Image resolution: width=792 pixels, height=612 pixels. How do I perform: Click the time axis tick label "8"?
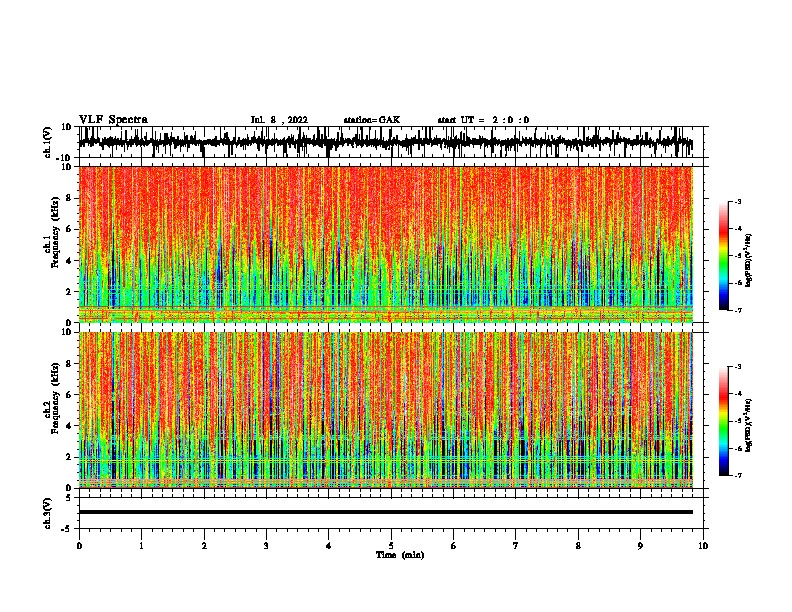(578, 545)
